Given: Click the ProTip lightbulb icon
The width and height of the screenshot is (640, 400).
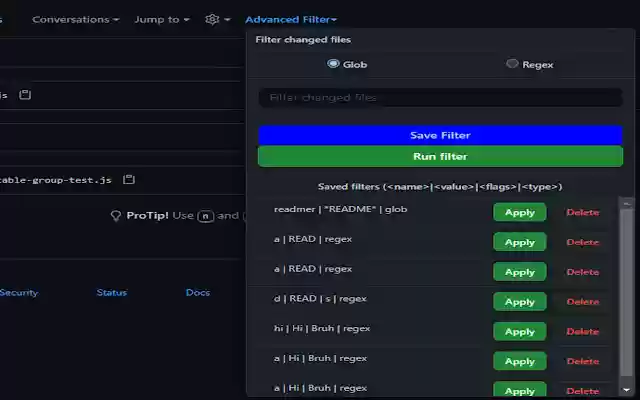Looking at the screenshot, I should pyautogui.click(x=116, y=216).
